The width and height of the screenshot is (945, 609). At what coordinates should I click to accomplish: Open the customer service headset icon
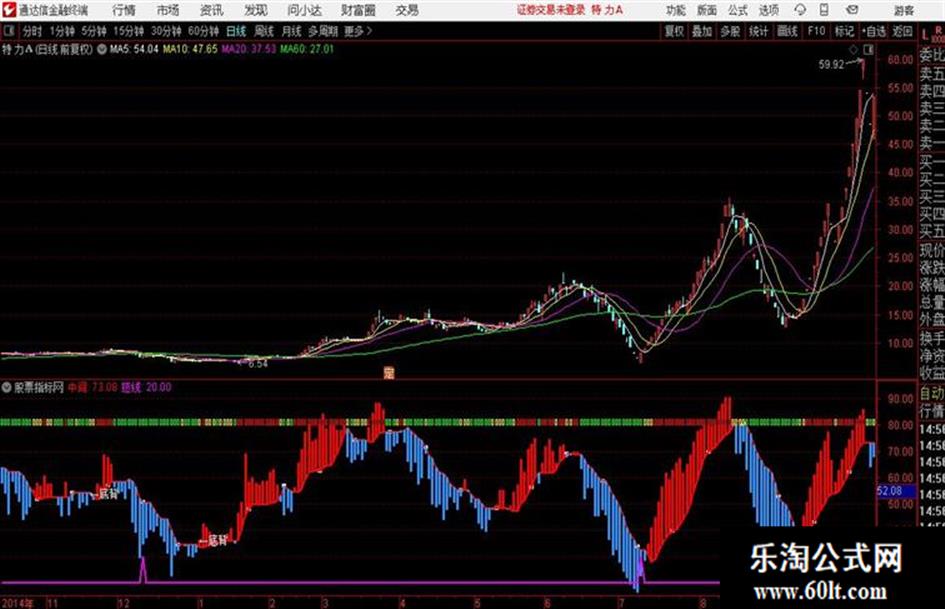point(800,10)
